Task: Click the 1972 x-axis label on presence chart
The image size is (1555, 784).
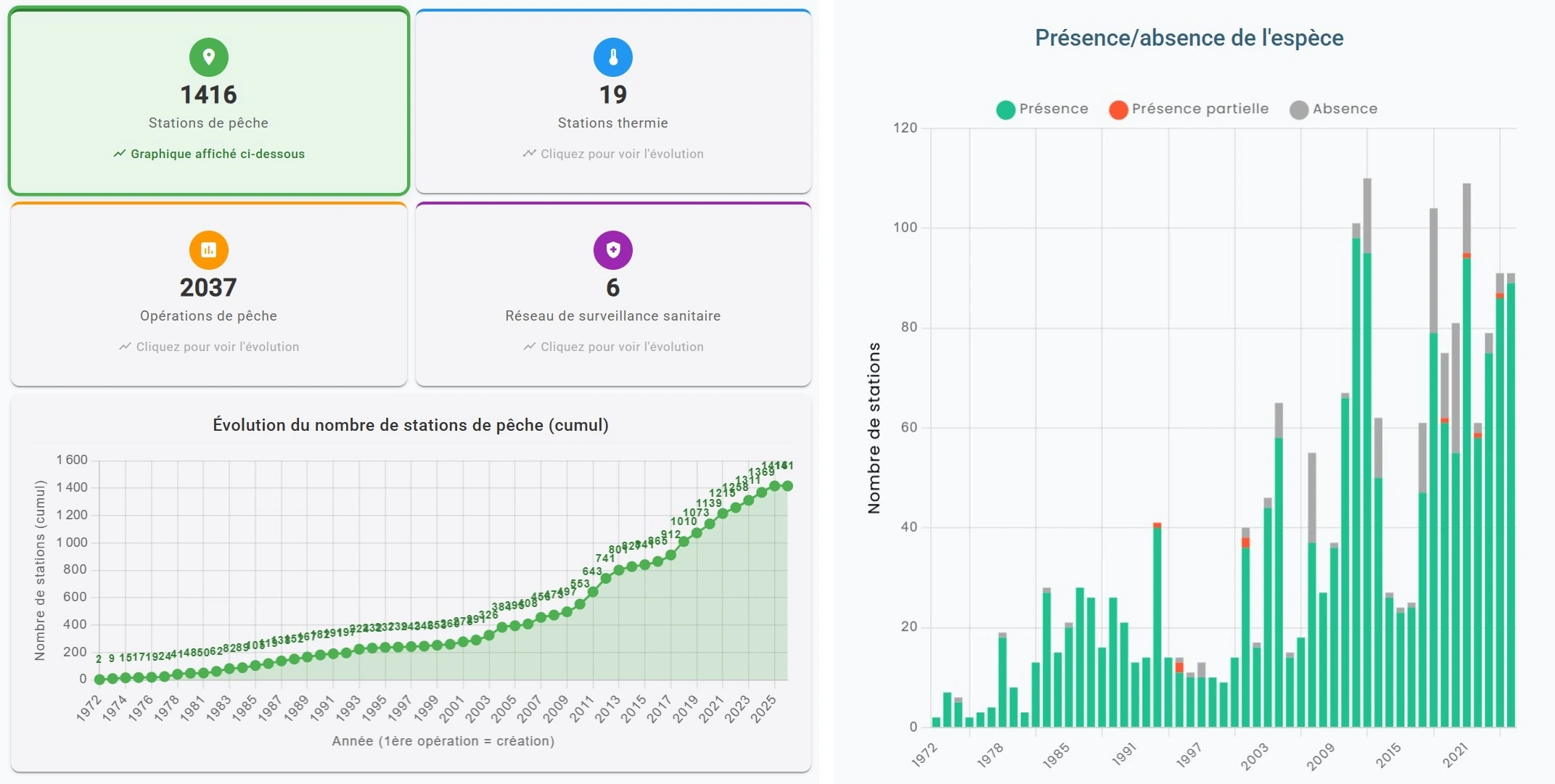Action: [x=924, y=756]
